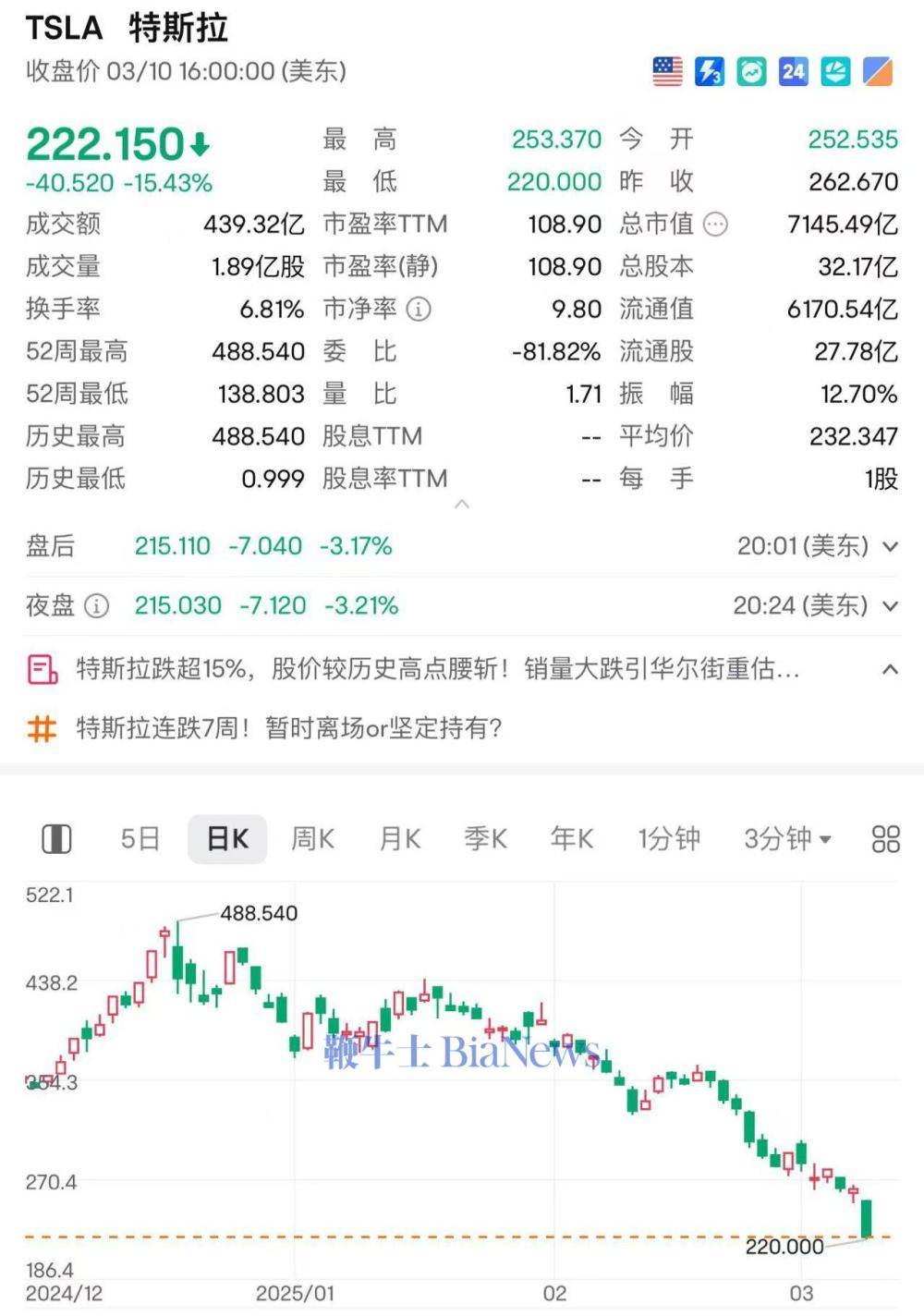Collapse the stock details panel chevron
This screenshot has height=1316, width=924.
point(462,505)
